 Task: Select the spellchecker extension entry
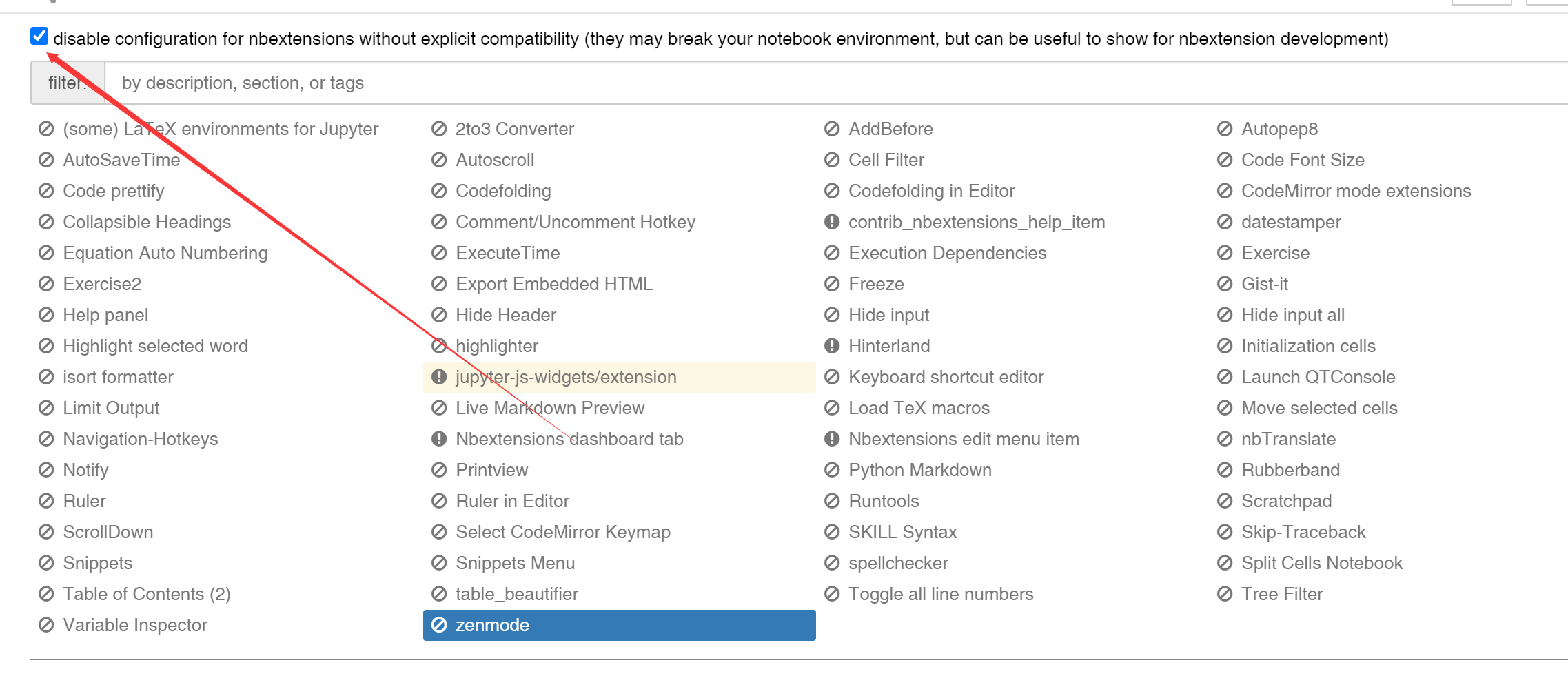coord(898,563)
